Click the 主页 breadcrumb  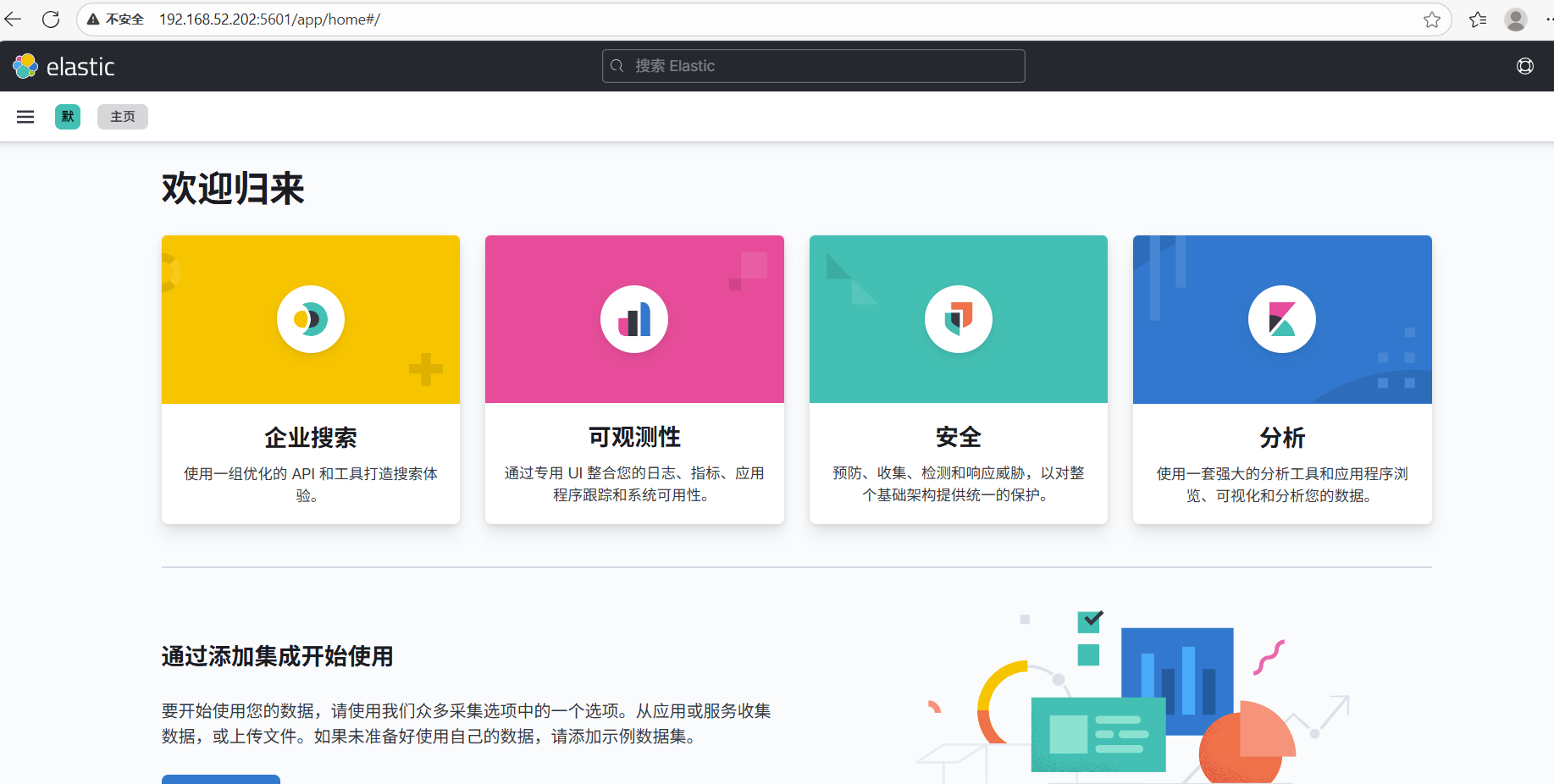pyautogui.click(x=123, y=117)
